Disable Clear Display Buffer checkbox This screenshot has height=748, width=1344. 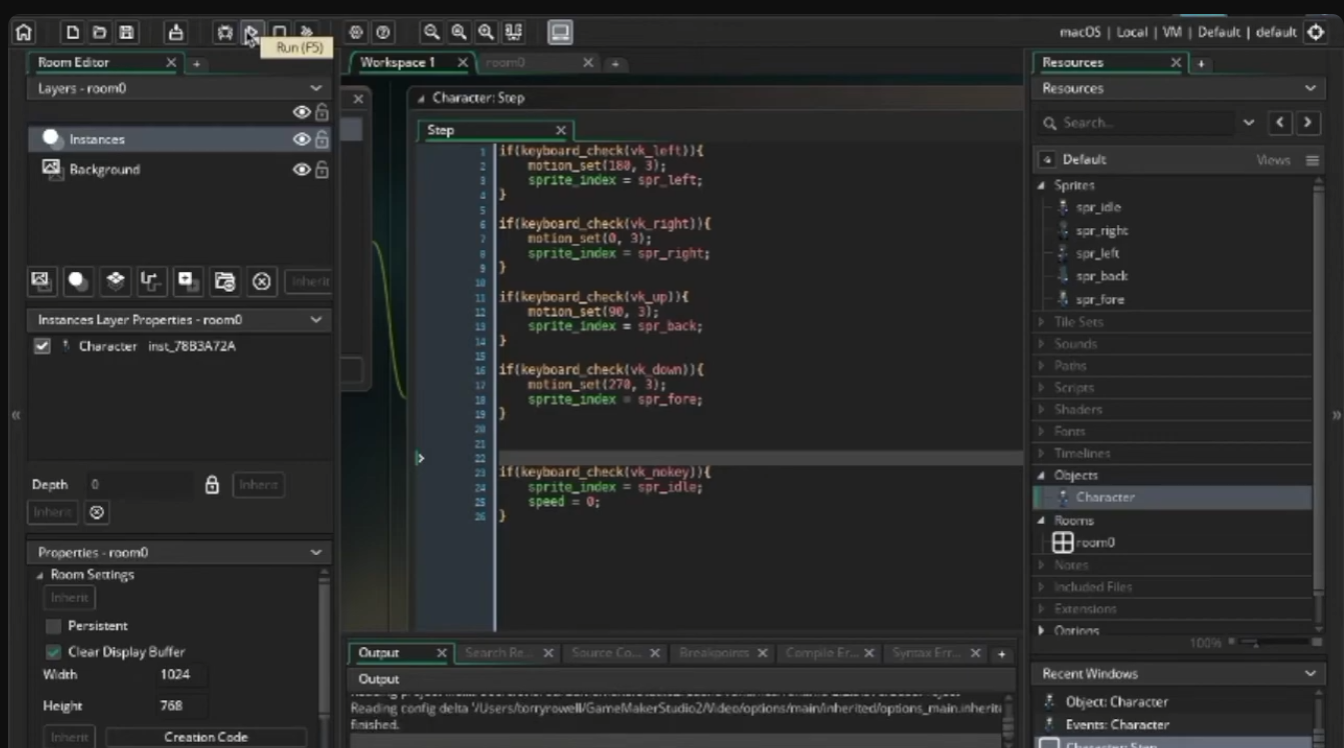coord(54,652)
